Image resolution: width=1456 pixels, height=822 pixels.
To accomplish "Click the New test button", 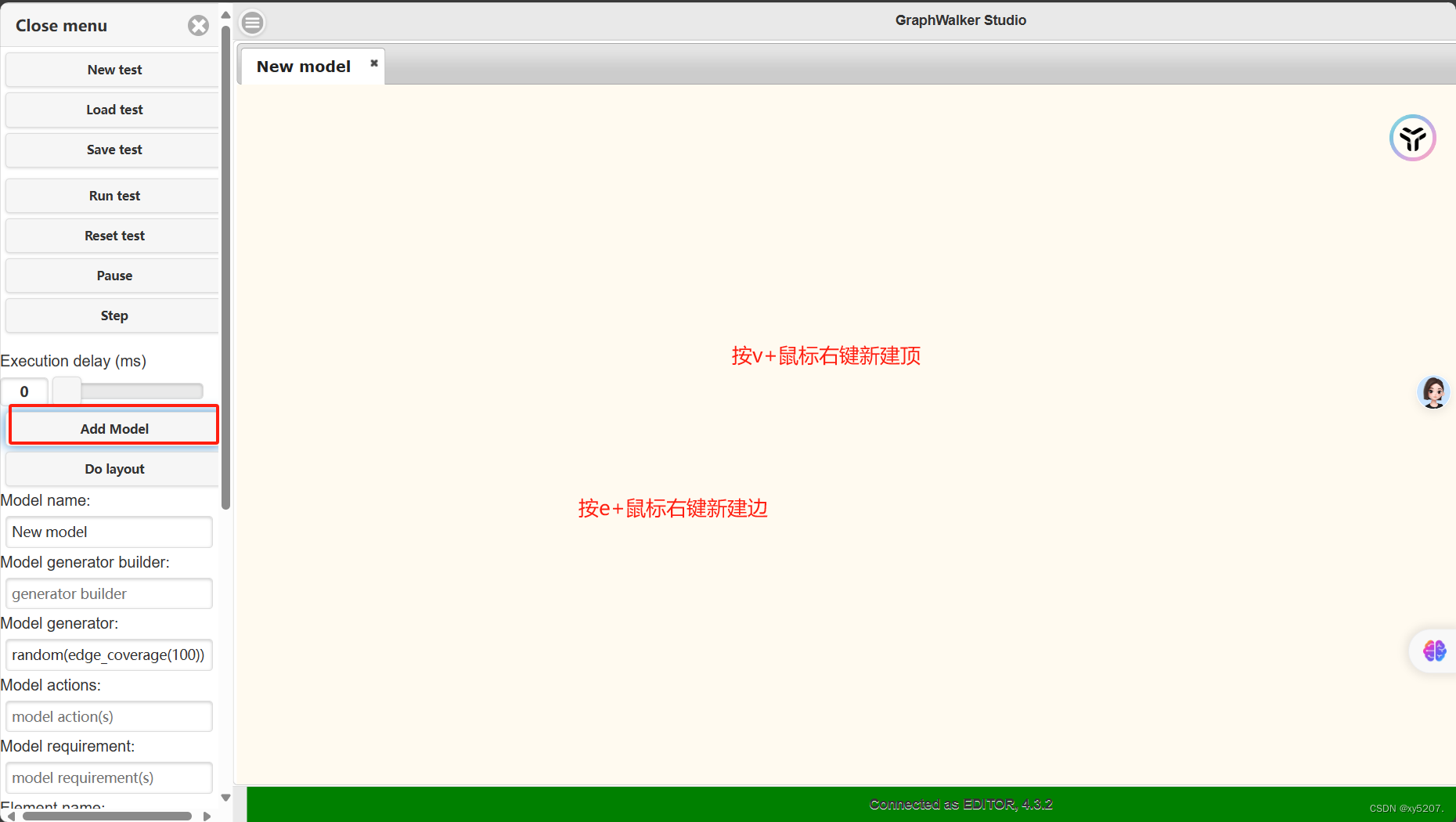I will (x=113, y=70).
